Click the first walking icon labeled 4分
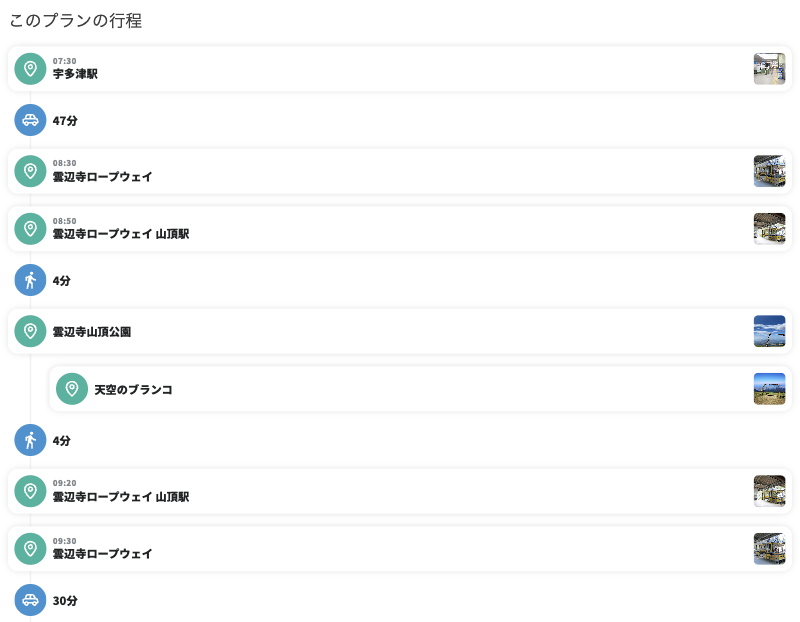Image resolution: width=800 pixels, height=622 pixels. pyautogui.click(x=30, y=280)
